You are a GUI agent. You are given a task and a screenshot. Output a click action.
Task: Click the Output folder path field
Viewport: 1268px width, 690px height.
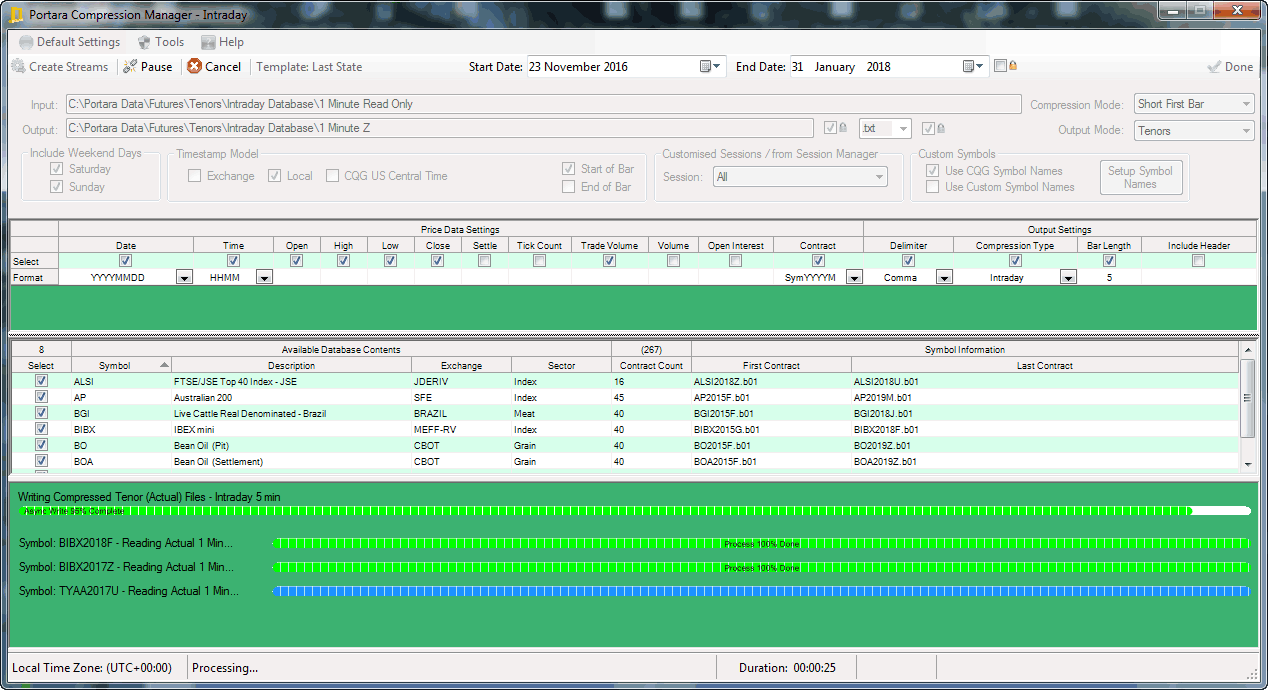pyautogui.click(x=439, y=128)
